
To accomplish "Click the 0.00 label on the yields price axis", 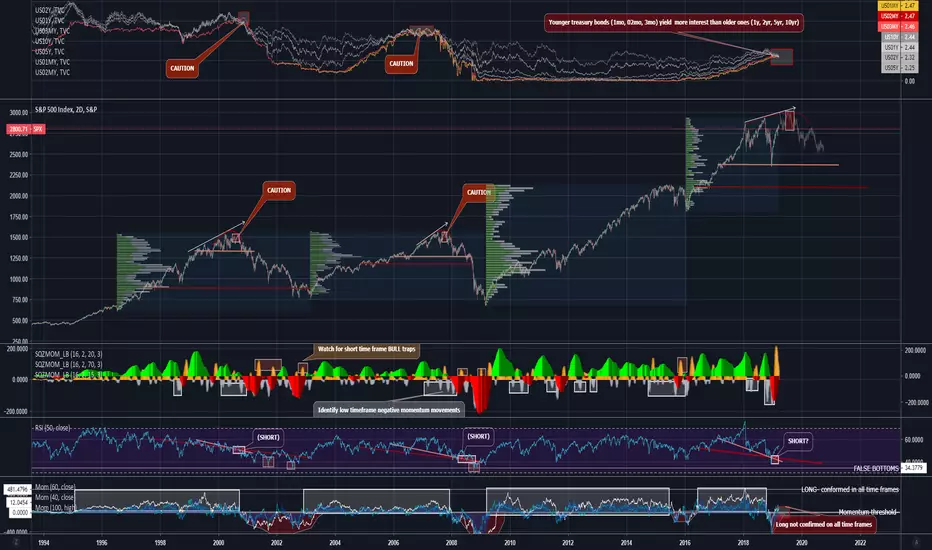I will point(909,81).
